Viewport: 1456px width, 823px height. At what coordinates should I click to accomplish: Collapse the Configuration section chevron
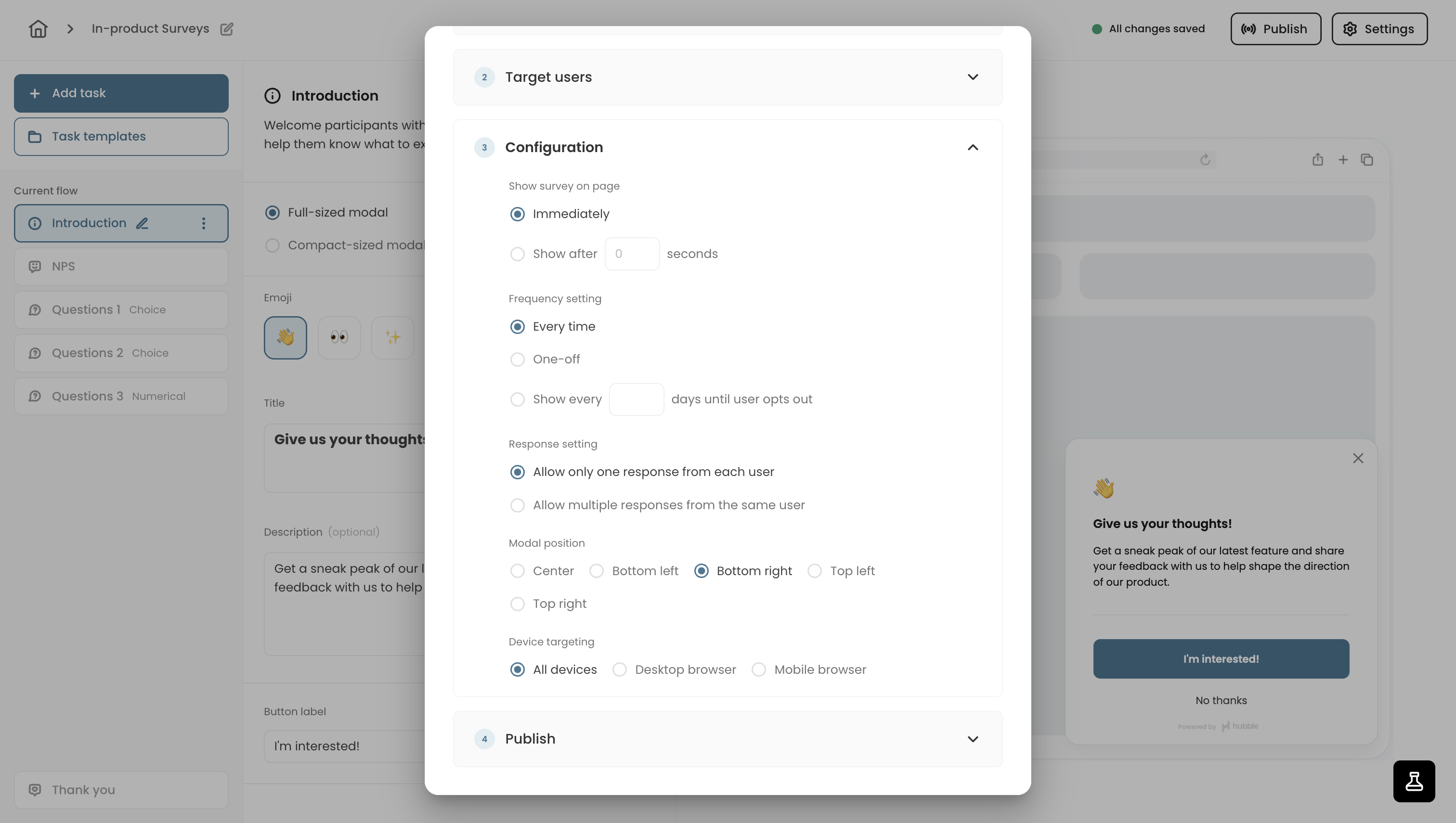(x=973, y=148)
